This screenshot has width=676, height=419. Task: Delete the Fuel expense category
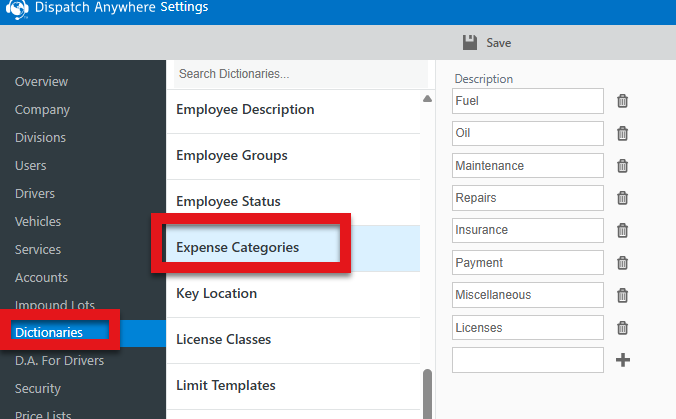pos(622,101)
